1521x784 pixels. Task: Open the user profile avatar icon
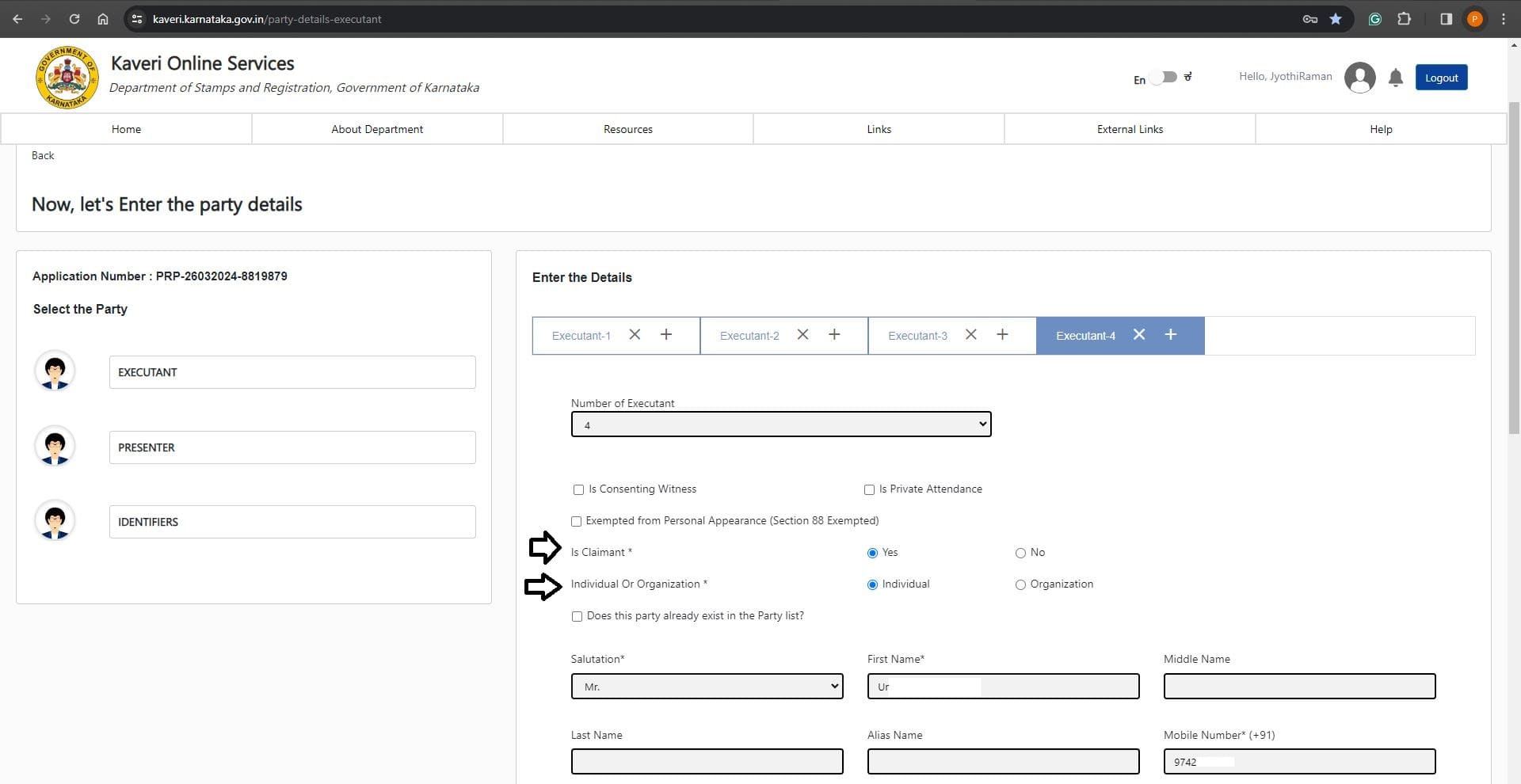1359,78
